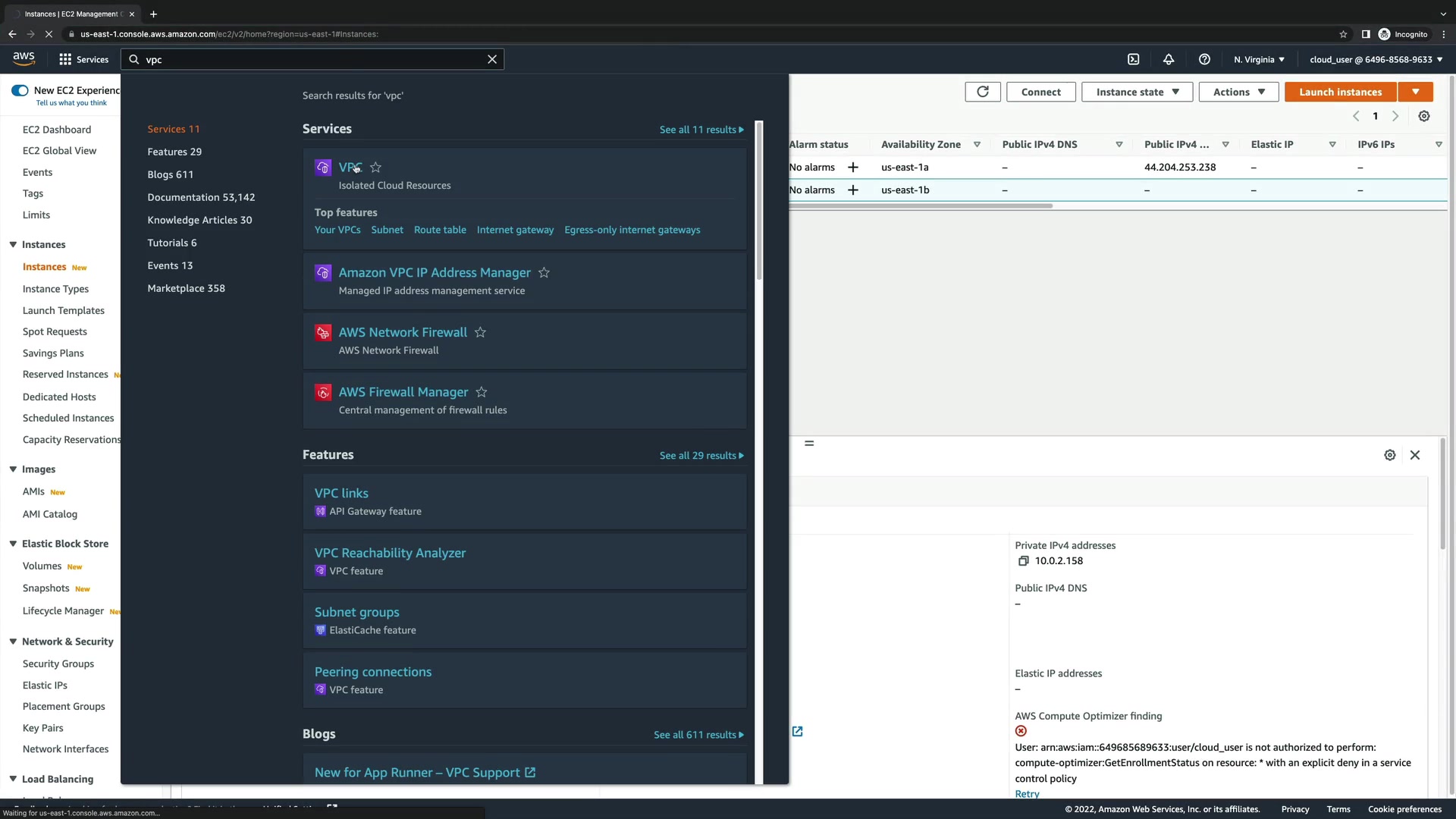Clear the vpc search text
1456x819 pixels.
(x=492, y=59)
